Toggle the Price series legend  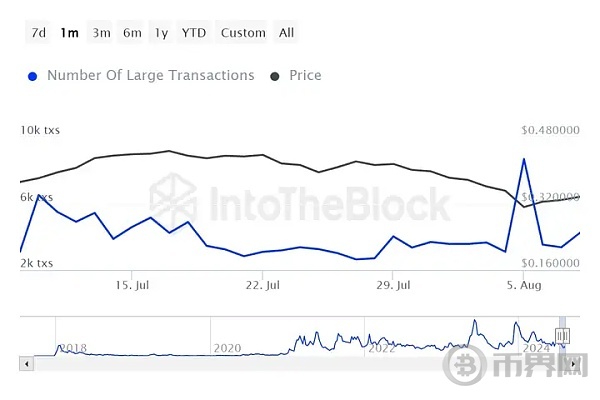305,75
